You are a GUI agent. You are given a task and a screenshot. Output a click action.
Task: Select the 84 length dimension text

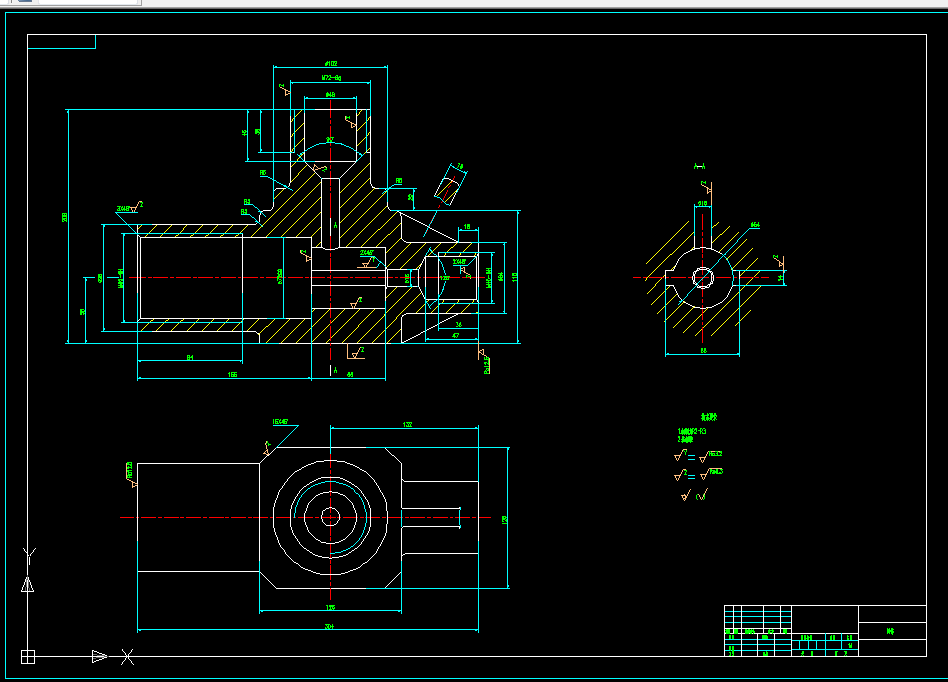coord(190,358)
